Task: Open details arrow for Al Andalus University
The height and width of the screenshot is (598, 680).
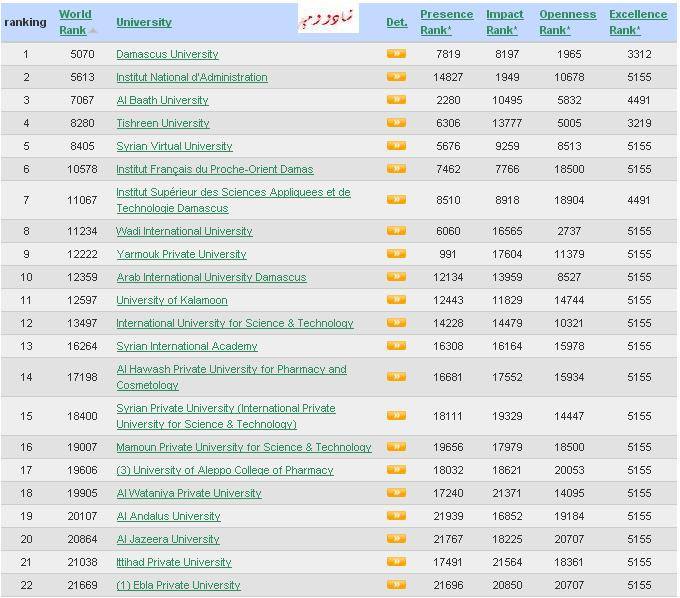Action: (x=396, y=516)
